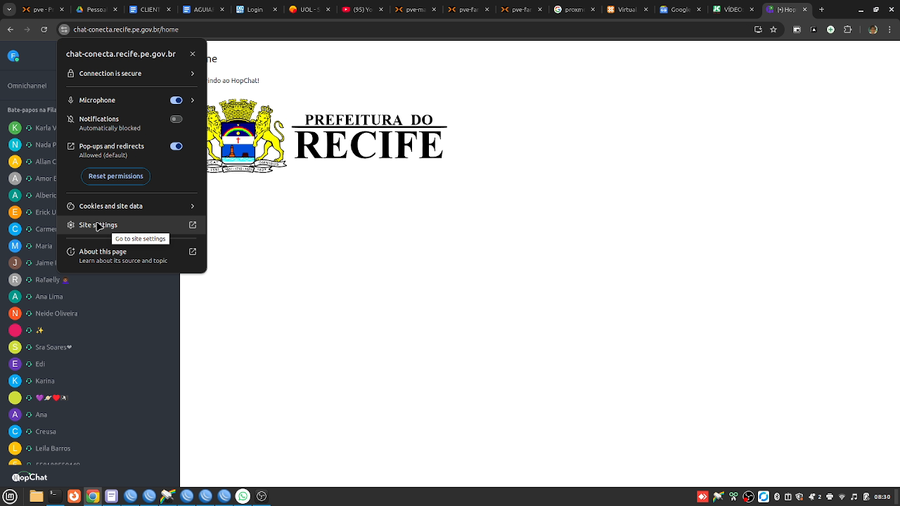Open chat with Leila Barros
Viewport: 900px width, 506px height.
click(x=92, y=448)
